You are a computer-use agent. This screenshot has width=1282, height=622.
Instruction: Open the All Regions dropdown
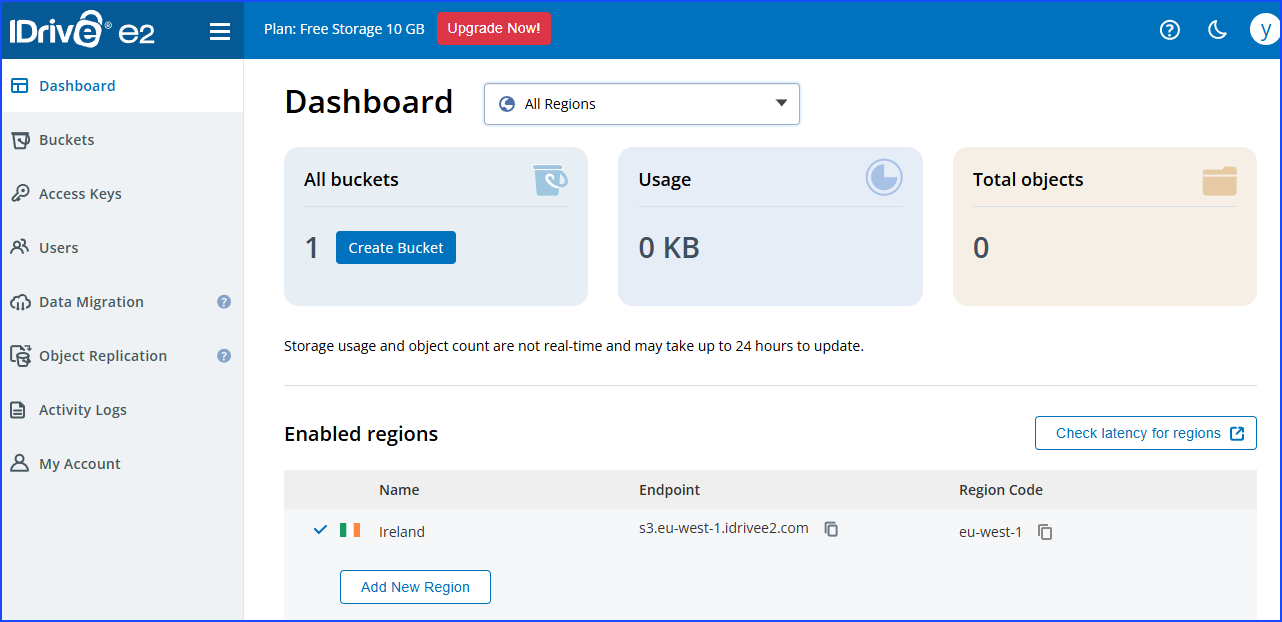(x=641, y=104)
